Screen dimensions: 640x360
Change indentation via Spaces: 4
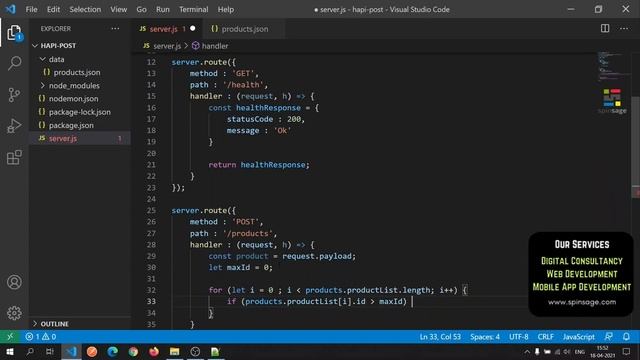point(484,337)
